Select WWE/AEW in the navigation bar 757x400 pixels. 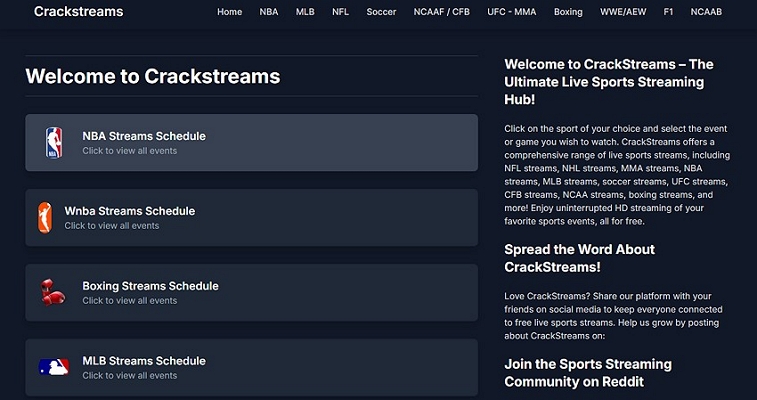point(624,12)
